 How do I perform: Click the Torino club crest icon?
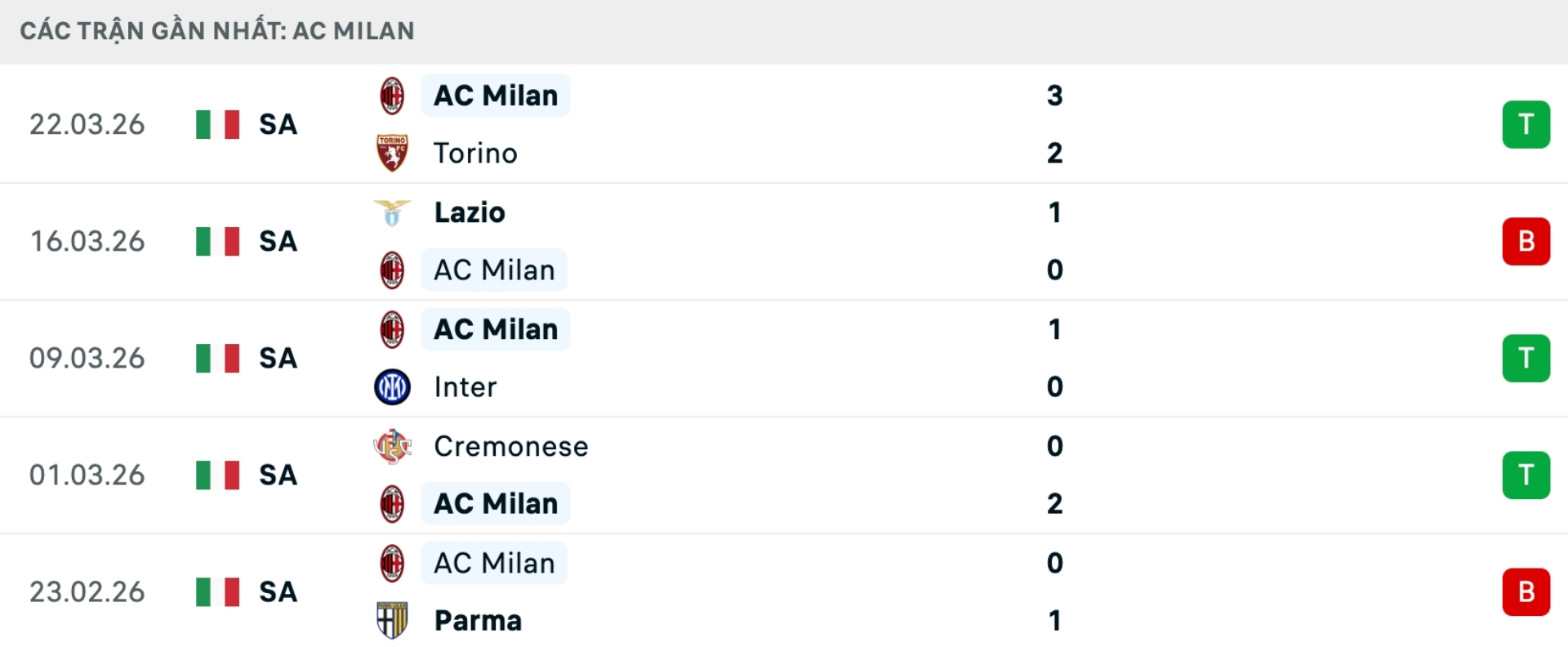pyautogui.click(x=392, y=153)
